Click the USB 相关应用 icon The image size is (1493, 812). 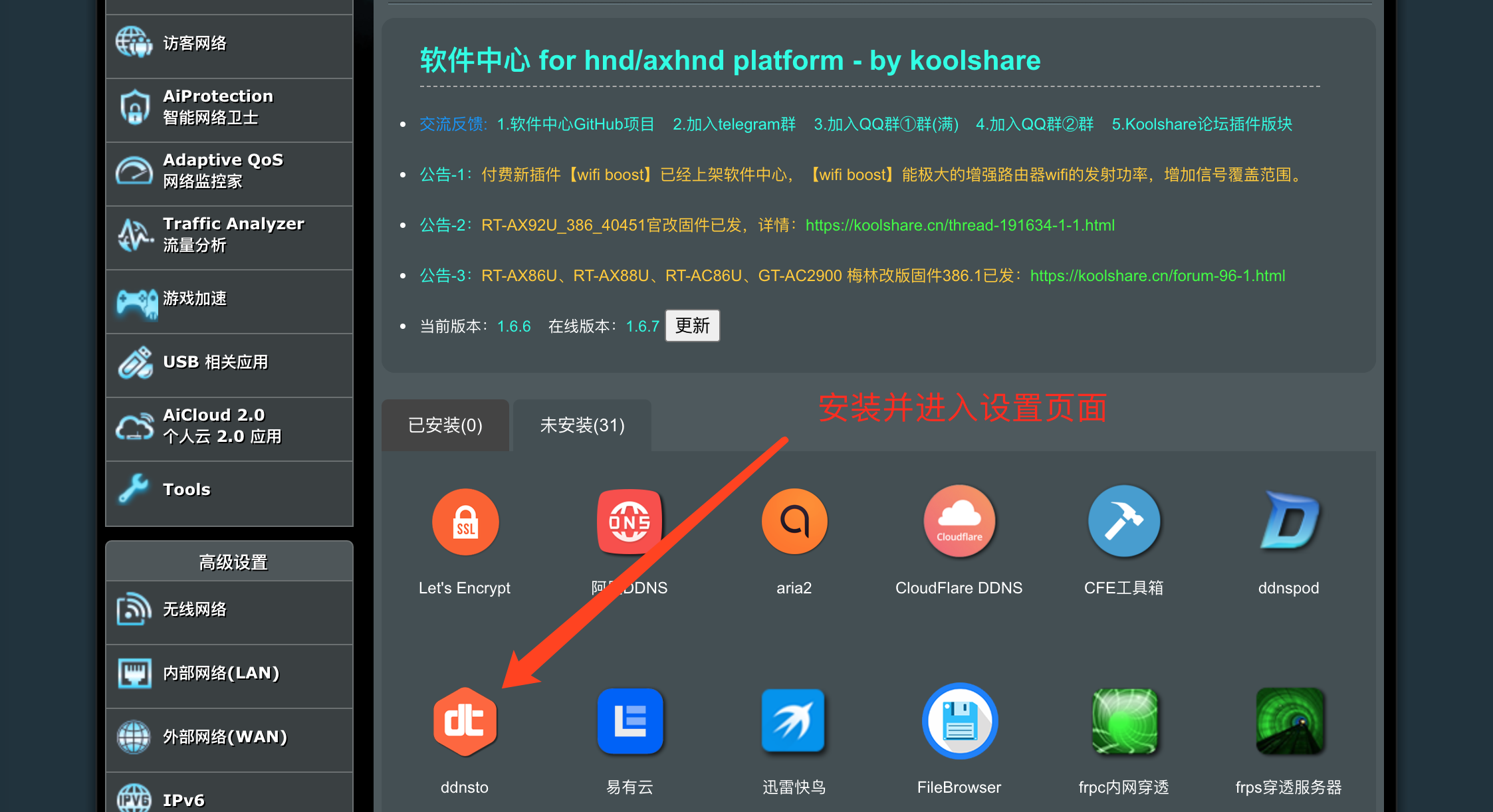click(136, 363)
